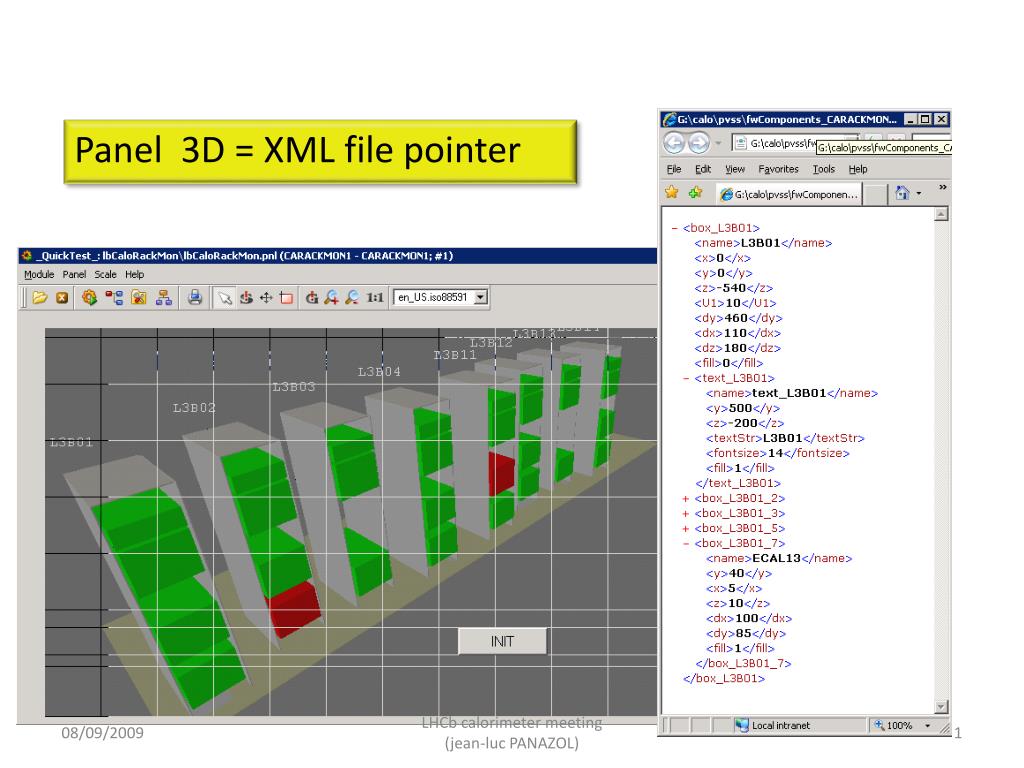Image resolution: width=1024 pixels, height=768 pixels.
Task: Close the panel with the orange X icon
Action: coord(62,298)
